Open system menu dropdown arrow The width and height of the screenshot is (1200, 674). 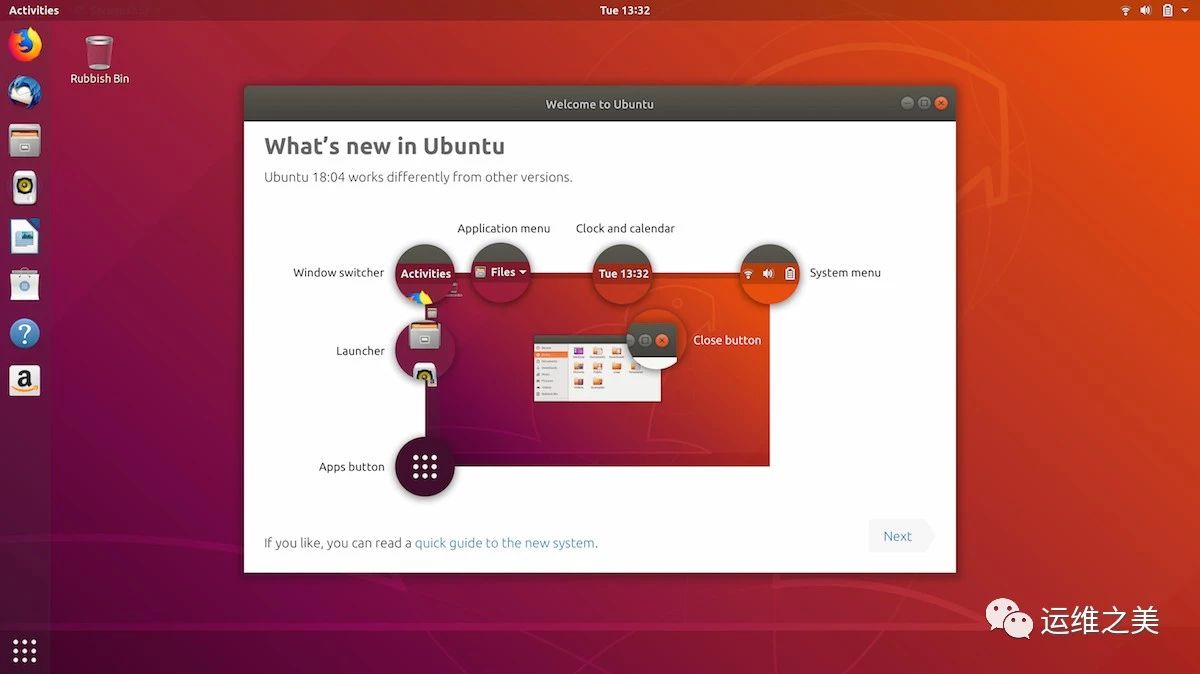point(1185,10)
